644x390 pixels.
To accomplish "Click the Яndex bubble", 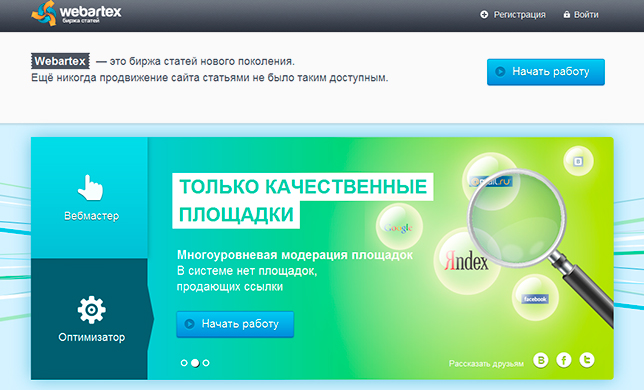I will tap(467, 261).
